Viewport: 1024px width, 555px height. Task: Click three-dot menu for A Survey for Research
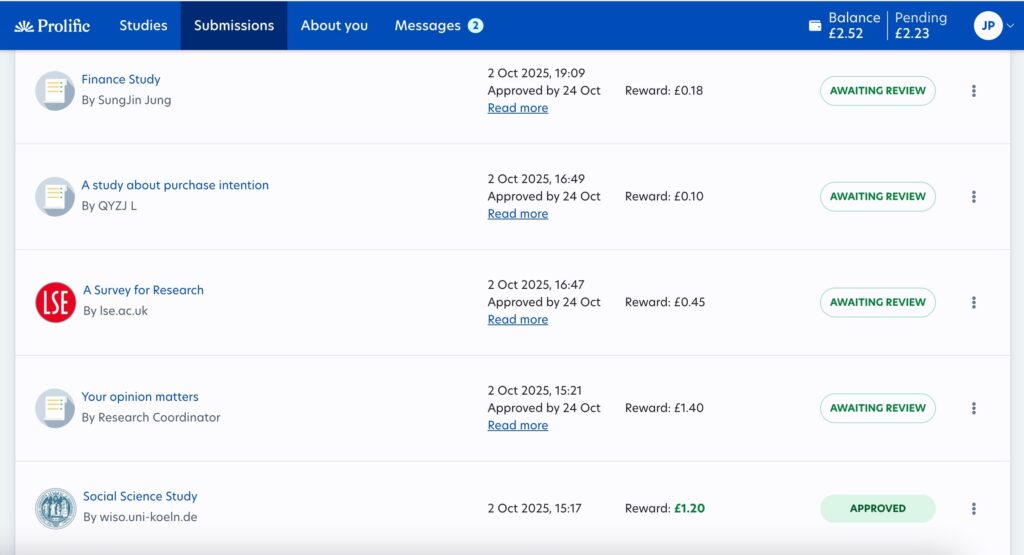(x=973, y=303)
